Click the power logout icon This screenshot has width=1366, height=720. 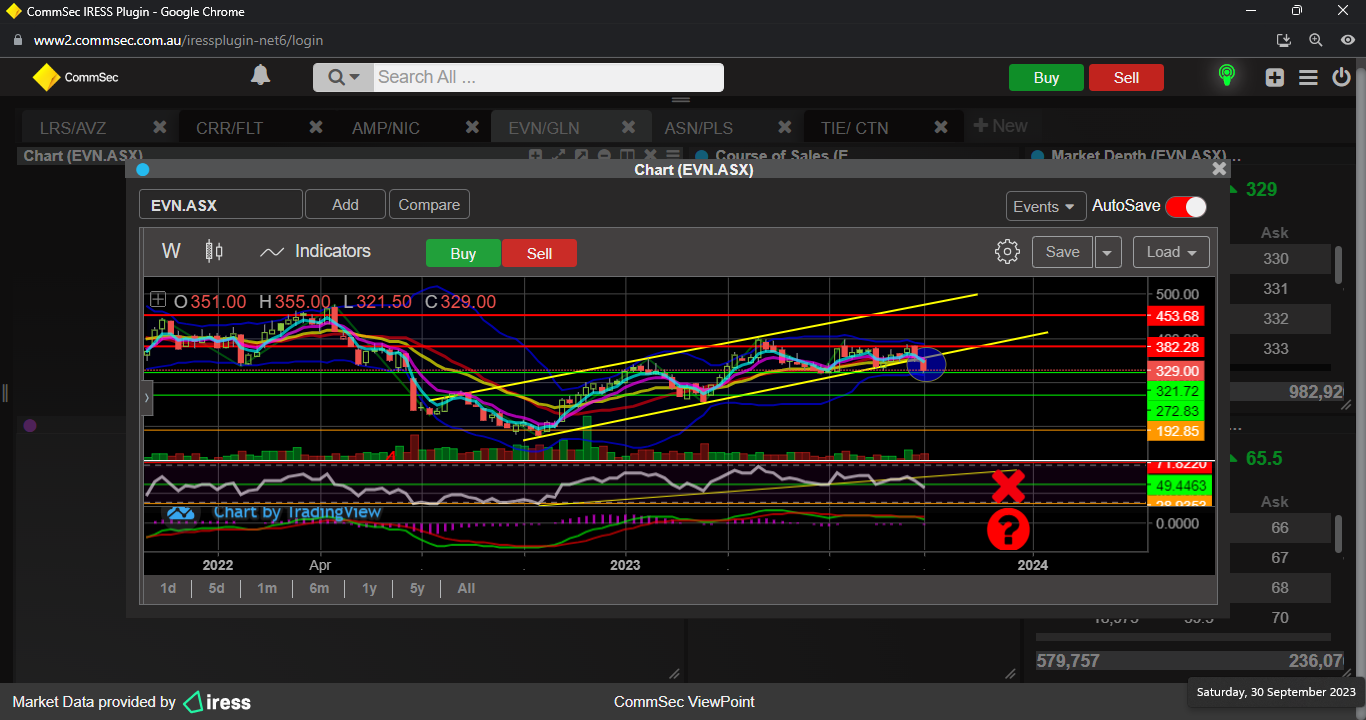point(1342,78)
